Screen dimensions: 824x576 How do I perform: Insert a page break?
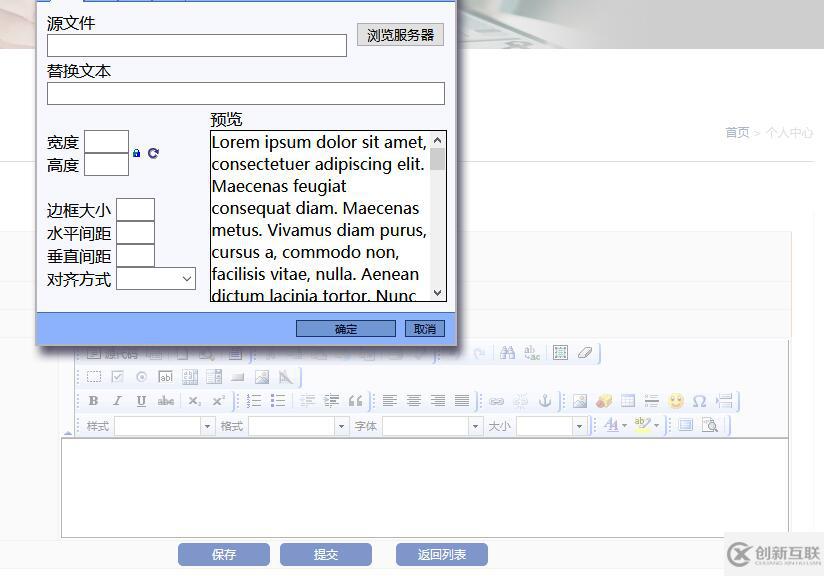(724, 401)
